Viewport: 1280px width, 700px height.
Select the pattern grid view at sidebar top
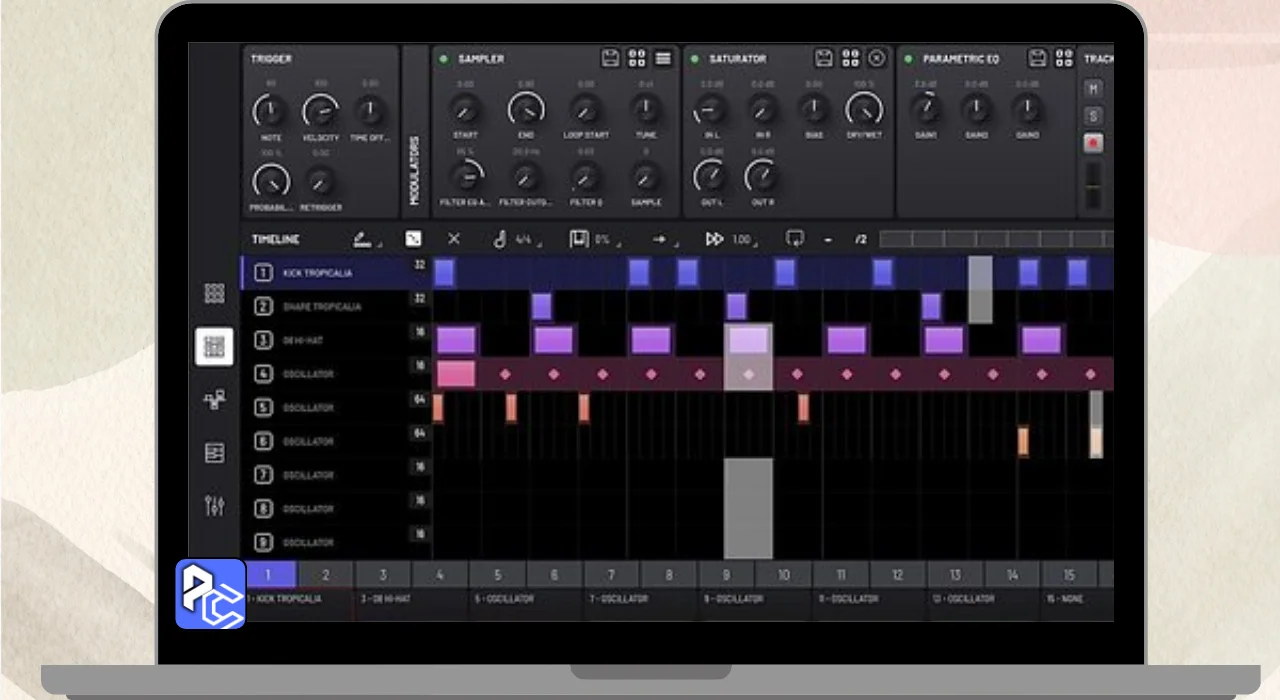click(x=214, y=293)
